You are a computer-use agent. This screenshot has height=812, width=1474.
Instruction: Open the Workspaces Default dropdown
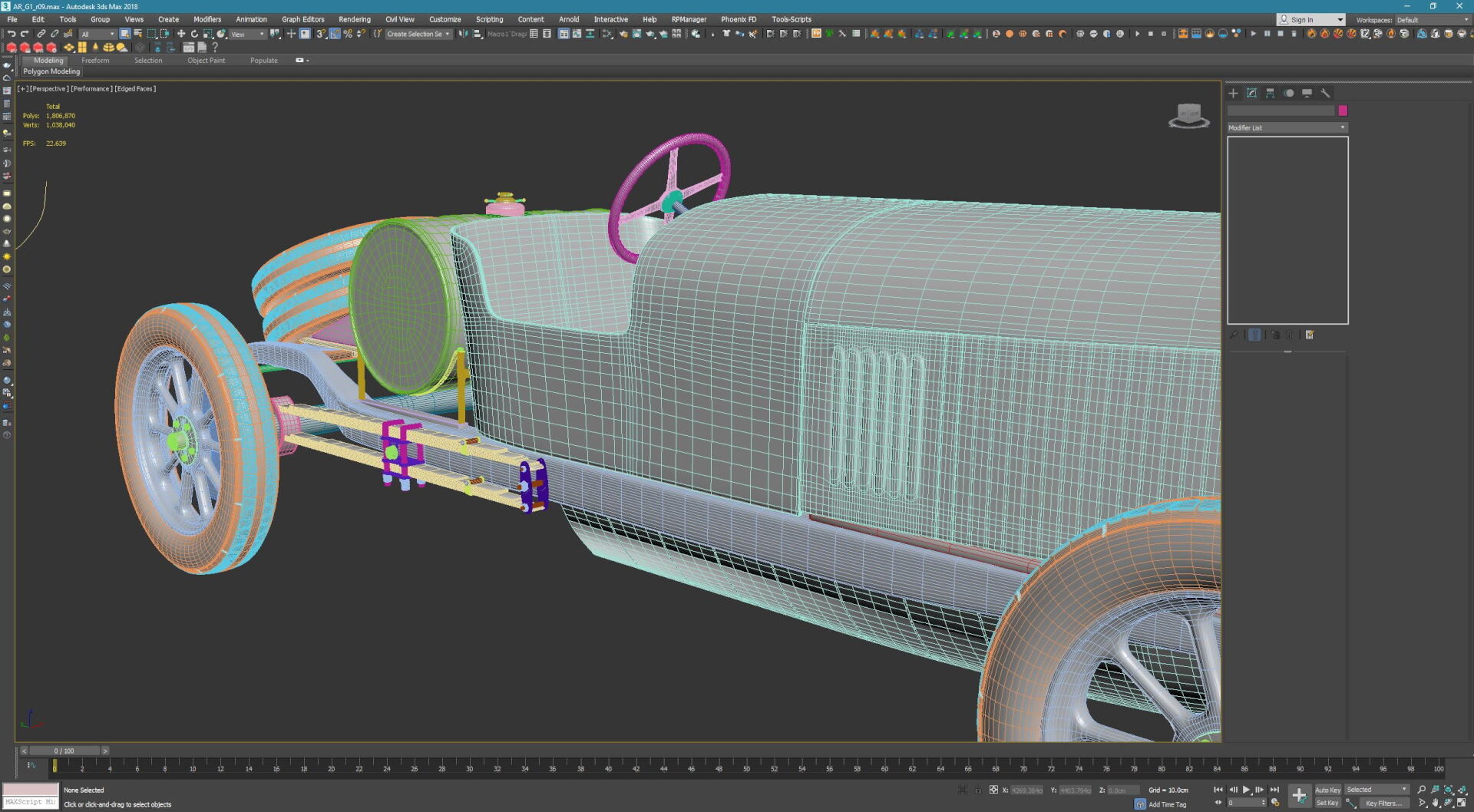pos(1432,20)
